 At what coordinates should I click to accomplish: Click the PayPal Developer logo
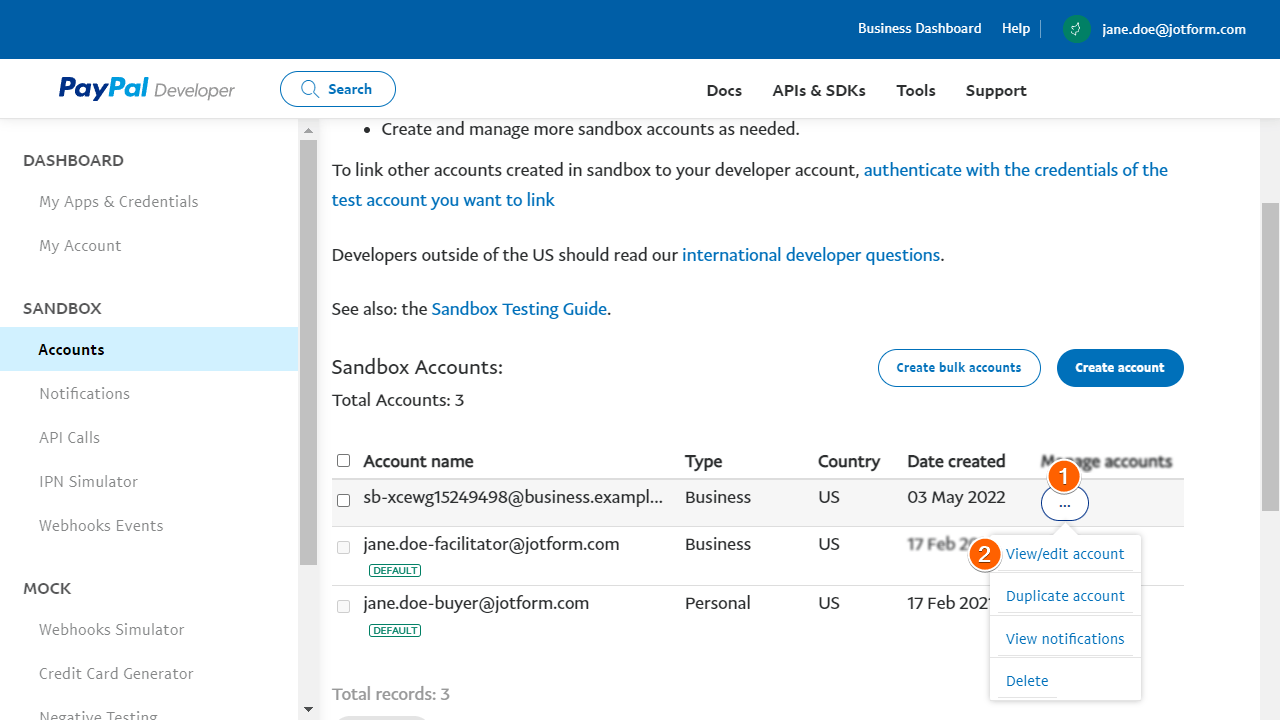tap(146, 90)
